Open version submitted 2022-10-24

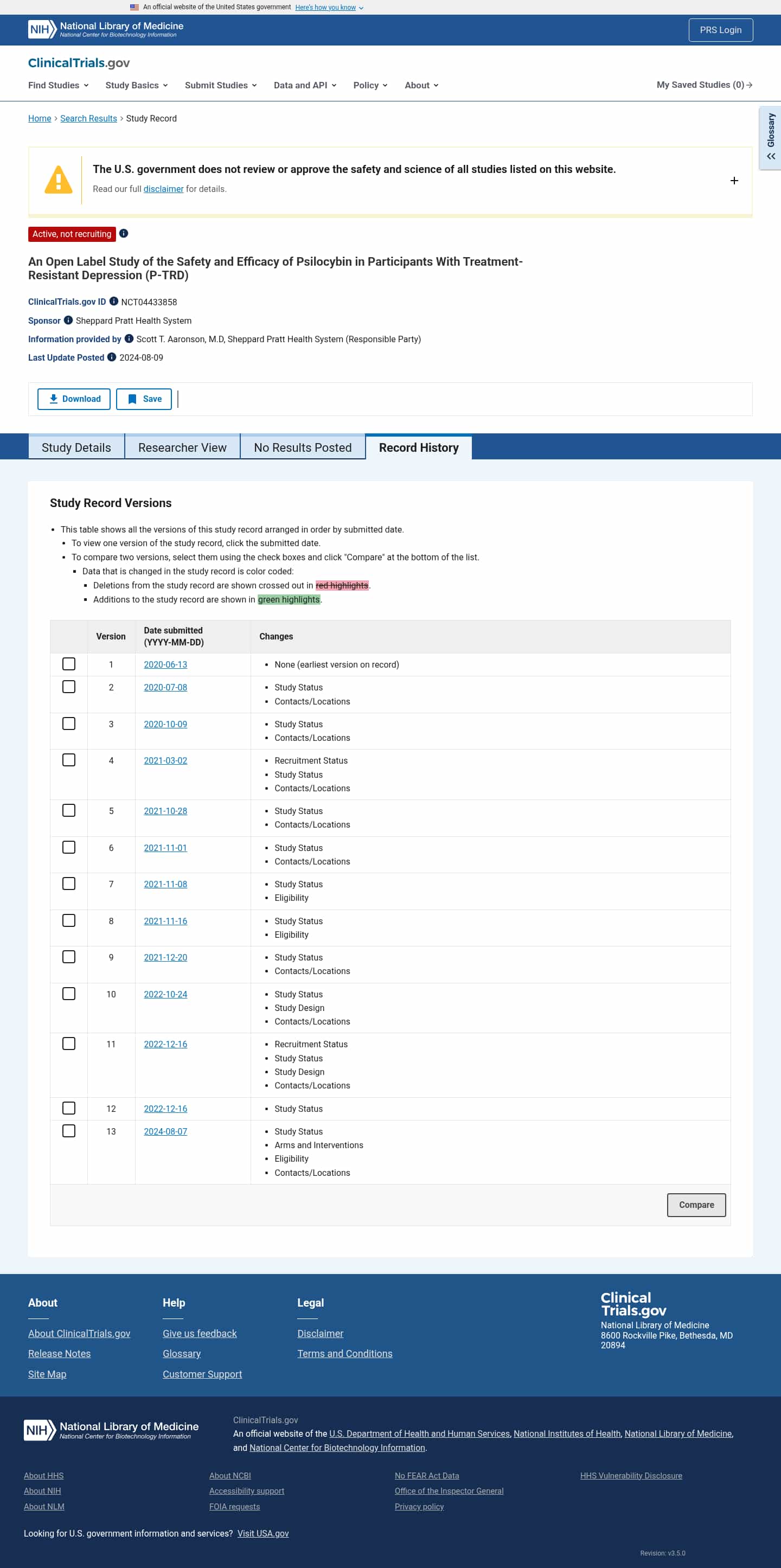pyautogui.click(x=165, y=994)
